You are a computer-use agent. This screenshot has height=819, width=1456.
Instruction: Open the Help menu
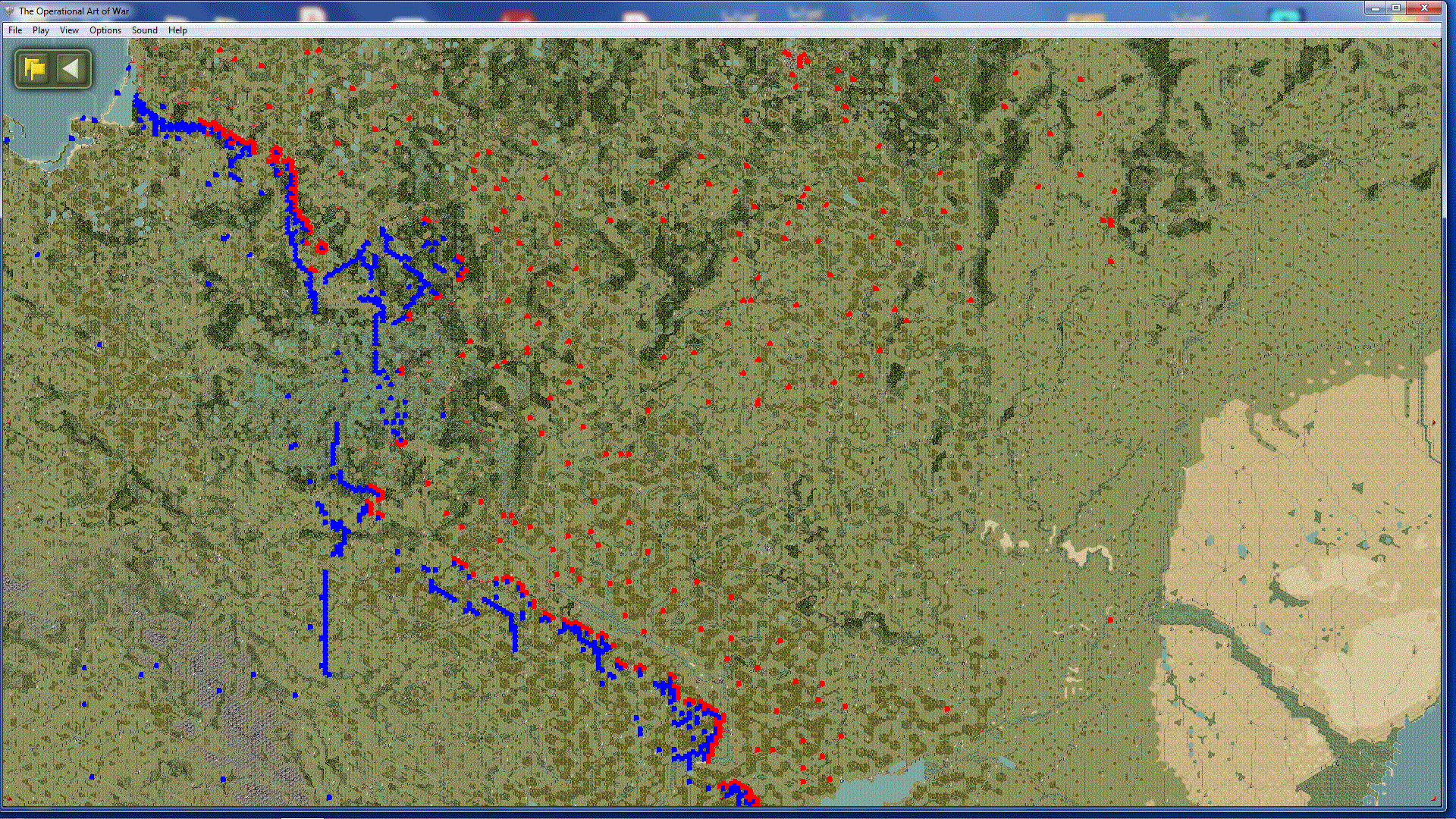177,30
